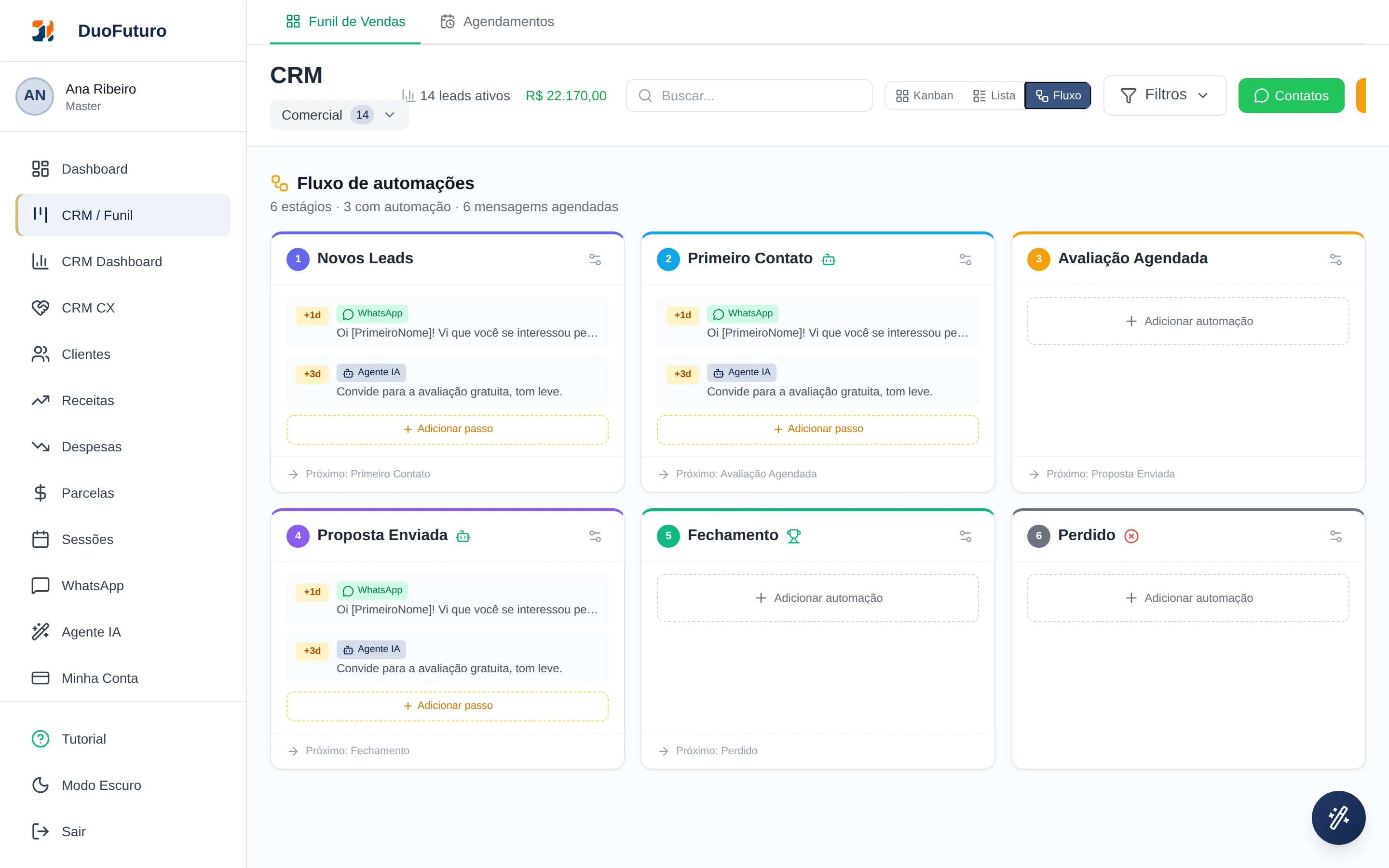The width and height of the screenshot is (1389, 868).
Task: Click Adicionar passo under Proposta Enviada
Action: pyautogui.click(x=447, y=705)
